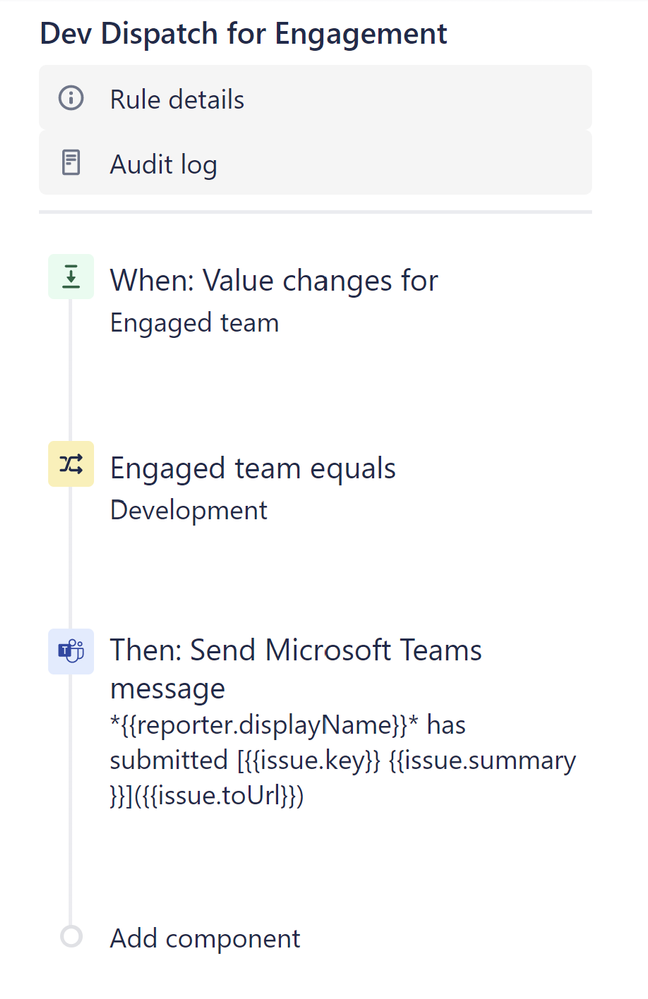Click Add component
648x999 pixels.
[x=204, y=938]
